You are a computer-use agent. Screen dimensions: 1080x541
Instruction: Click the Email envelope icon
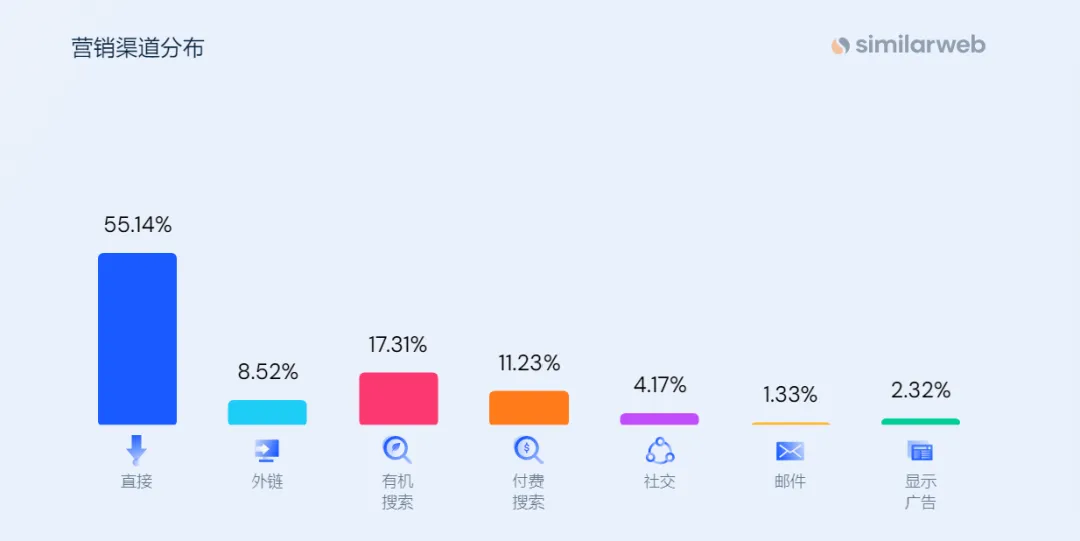click(790, 451)
